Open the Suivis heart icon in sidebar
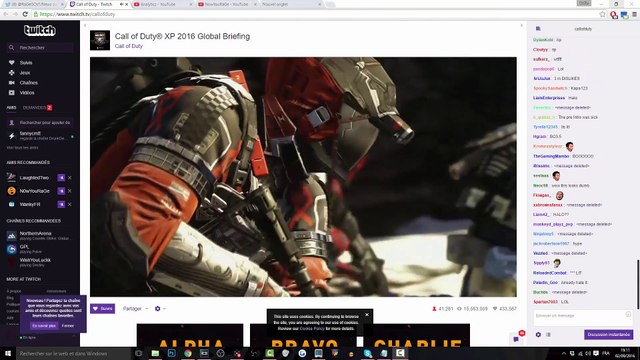Screen dimensions: 640x360 pos(11,62)
